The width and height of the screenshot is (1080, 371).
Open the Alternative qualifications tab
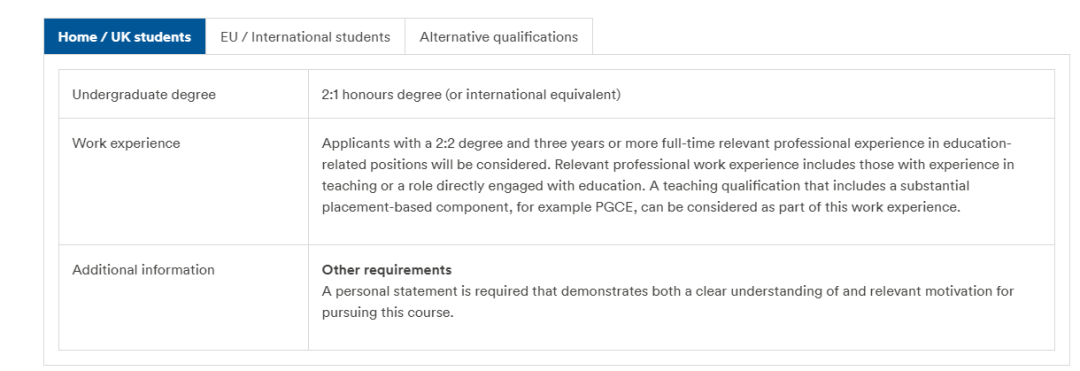[x=499, y=36]
